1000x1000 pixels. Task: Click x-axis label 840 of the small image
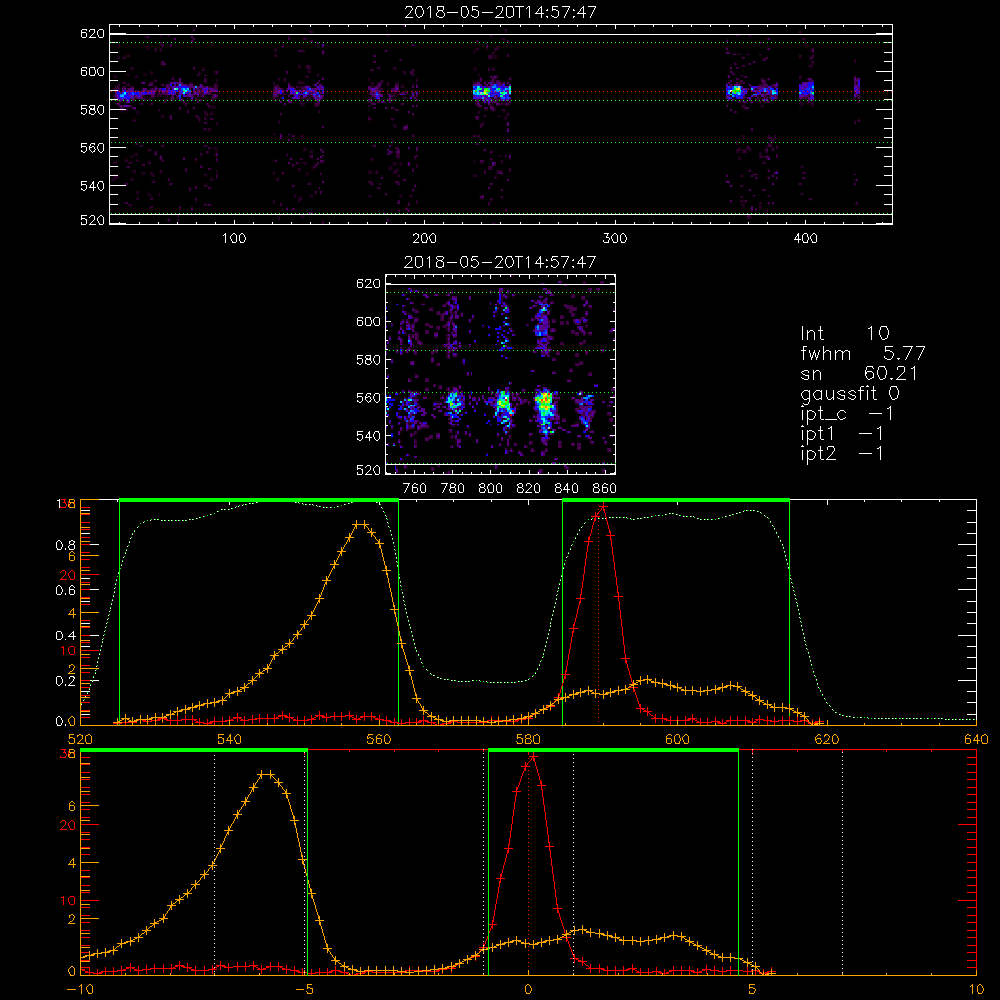pos(566,489)
